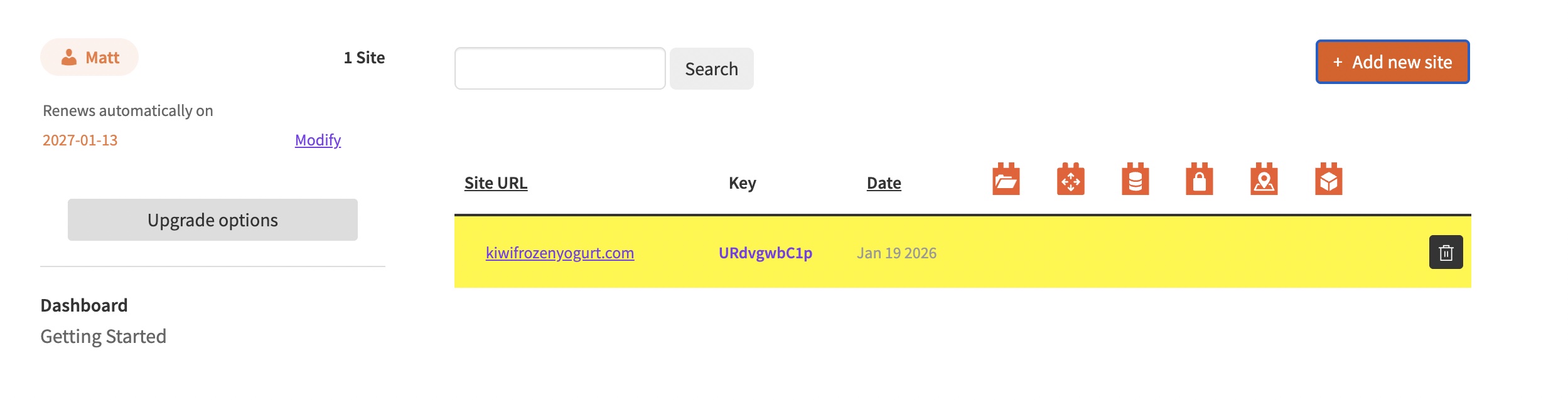Click the Search button
The height and width of the screenshot is (400, 1568).
pyautogui.click(x=711, y=69)
